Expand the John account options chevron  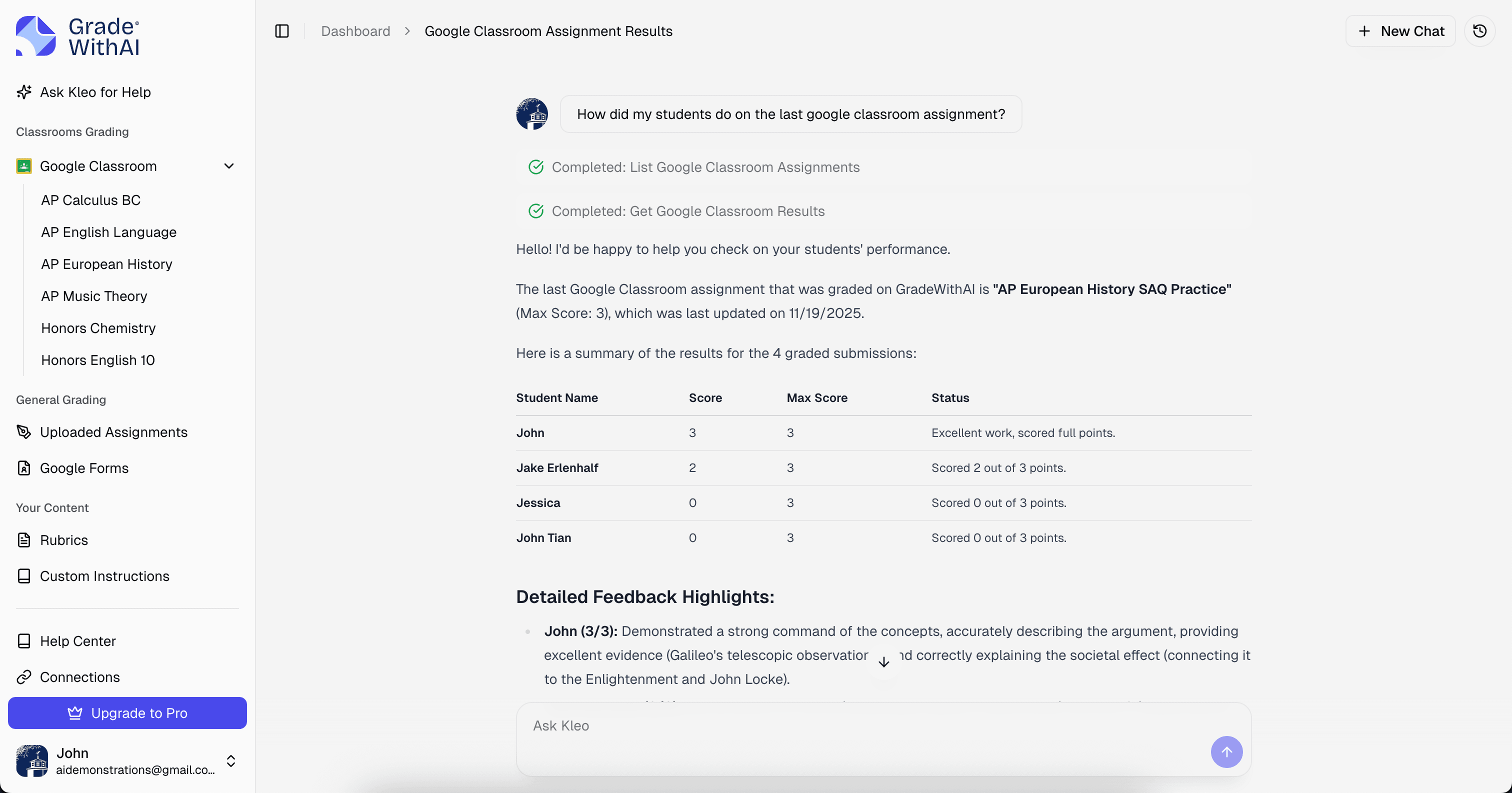(230, 760)
